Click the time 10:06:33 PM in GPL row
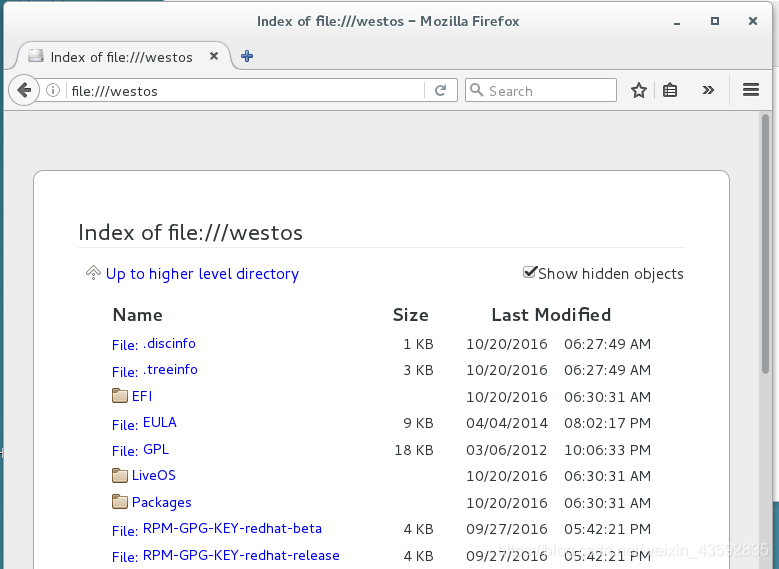Image resolution: width=779 pixels, height=569 pixels. tap(607, 450)
